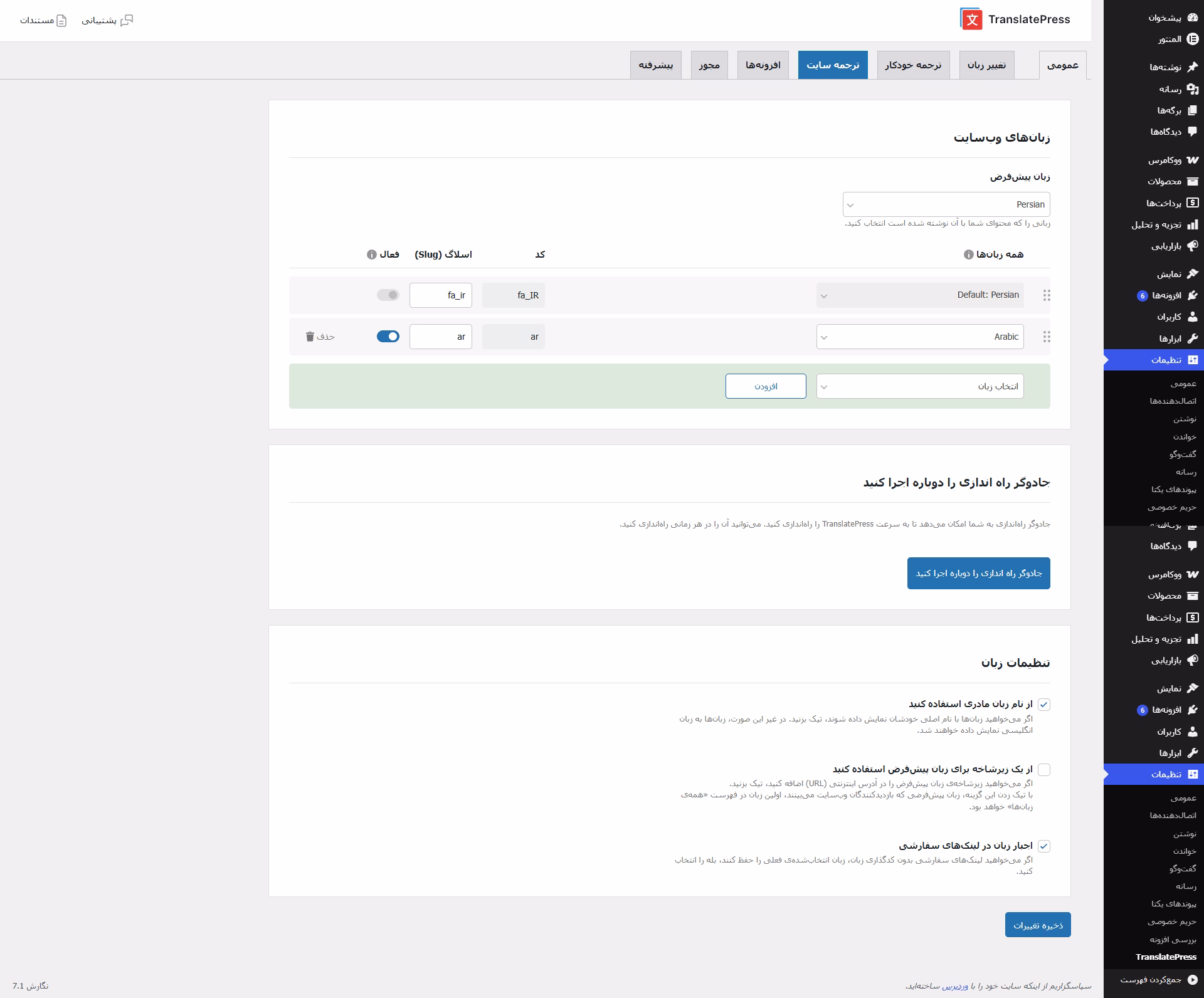
Task: Click the Persian row disabled active switch
Action: point(388,295)
